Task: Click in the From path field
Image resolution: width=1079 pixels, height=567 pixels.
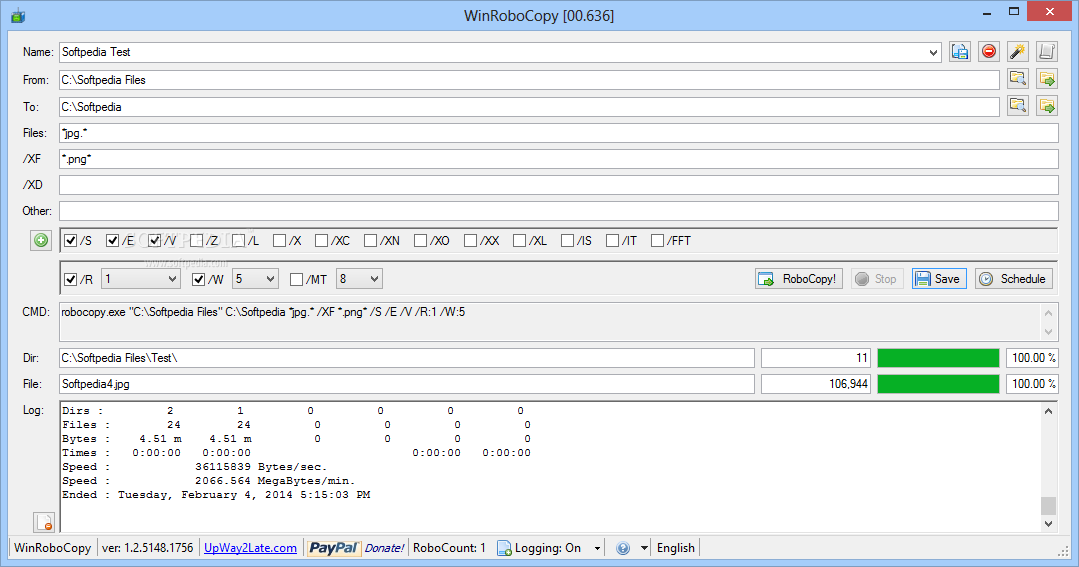Action: click(529, 80)
